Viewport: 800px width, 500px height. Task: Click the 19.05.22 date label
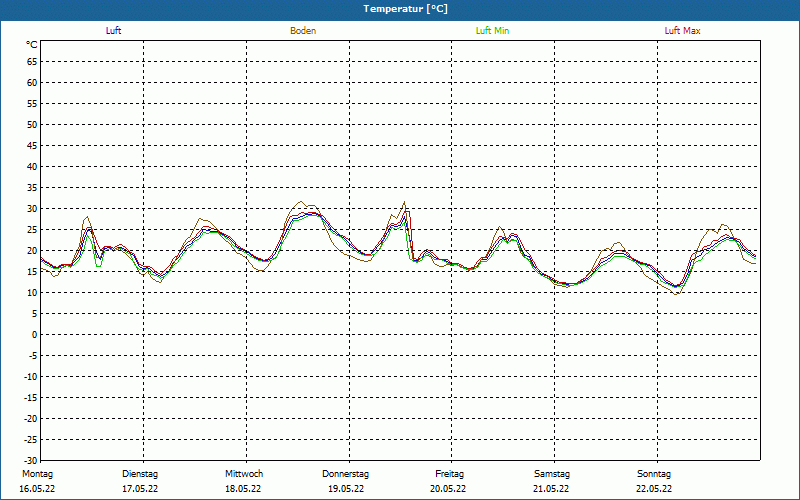346,489
